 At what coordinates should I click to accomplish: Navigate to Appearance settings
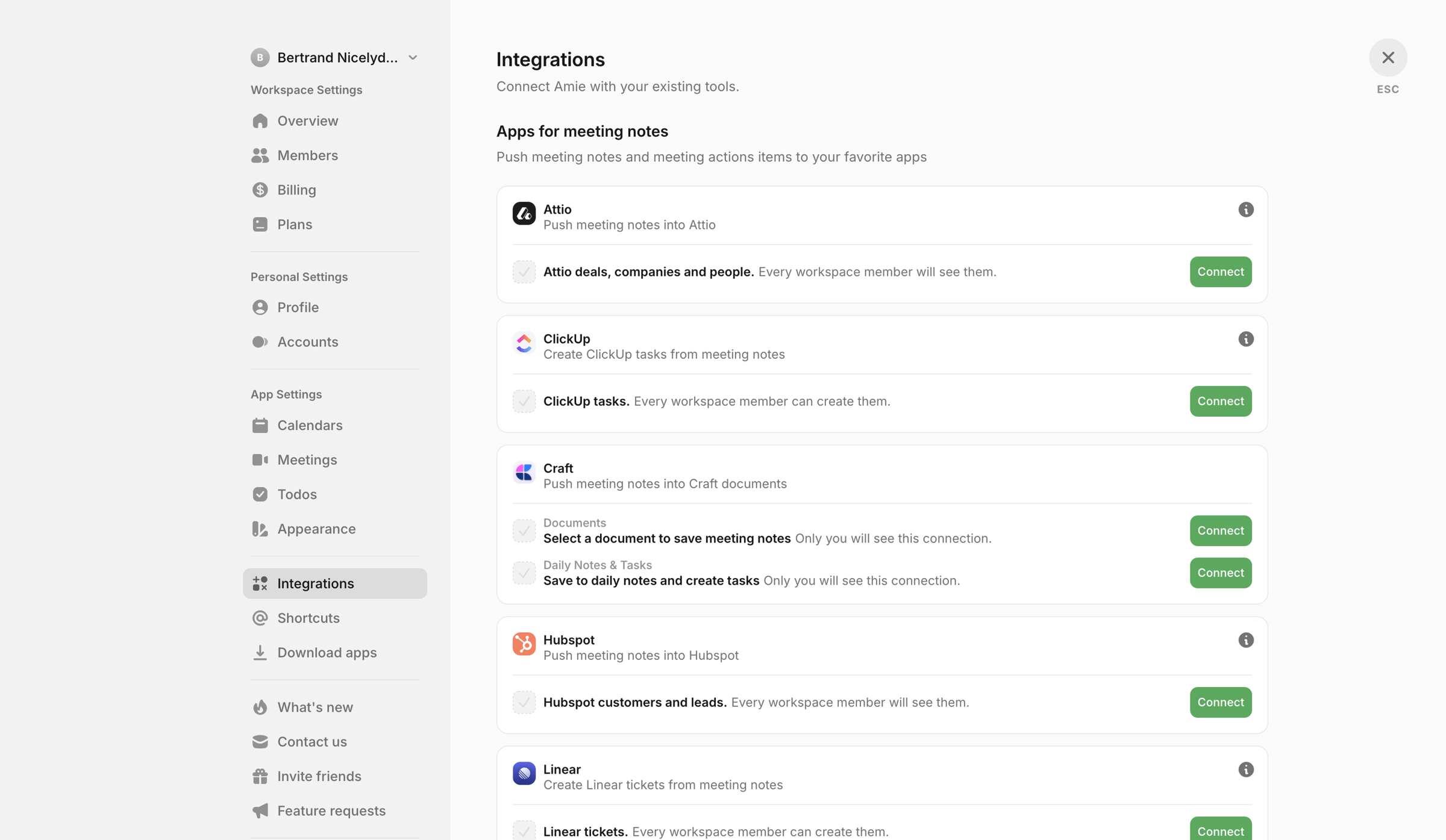pyautogui.click(x=334, y=529)
